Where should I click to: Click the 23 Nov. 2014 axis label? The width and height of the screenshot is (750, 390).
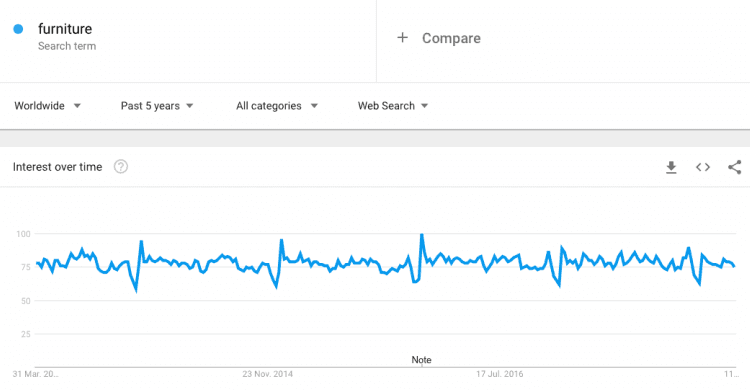point(267,374)
